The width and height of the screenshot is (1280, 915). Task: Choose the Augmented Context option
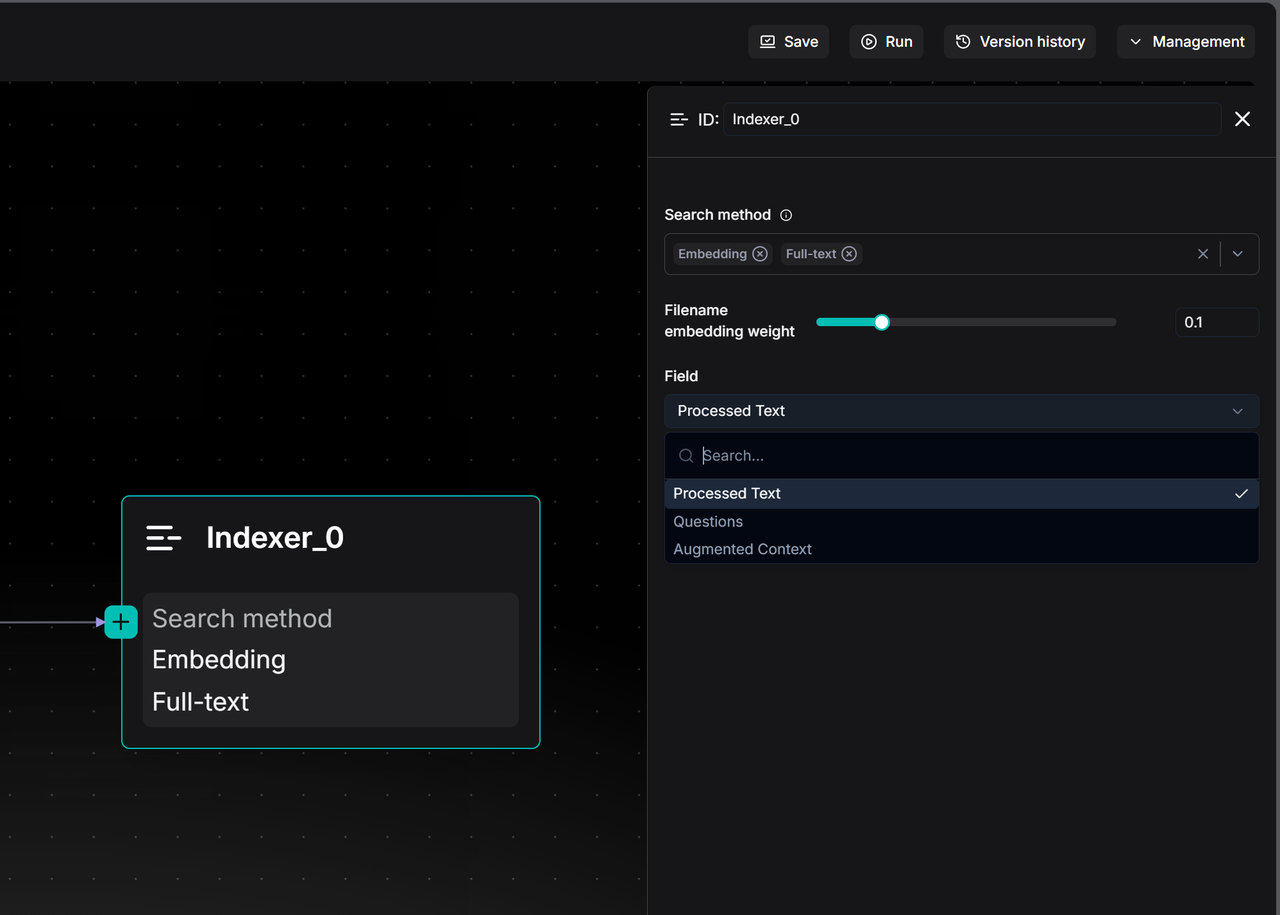(742, 549)
